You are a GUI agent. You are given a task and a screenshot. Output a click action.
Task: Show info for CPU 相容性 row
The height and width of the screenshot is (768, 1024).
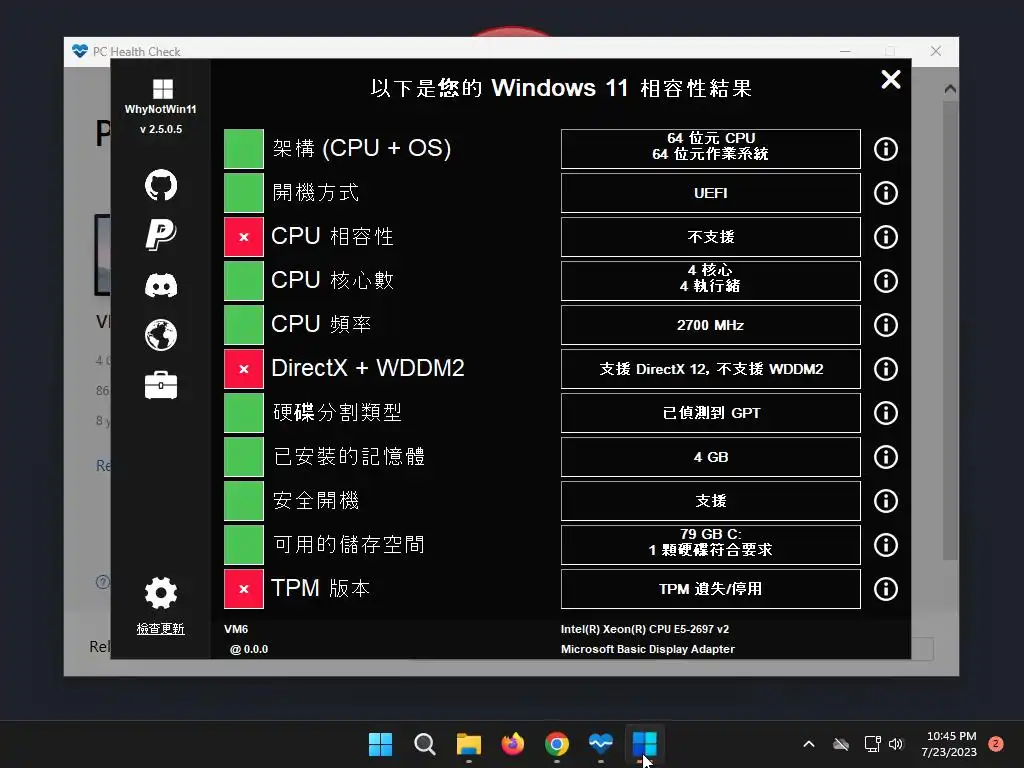[886, 237]
